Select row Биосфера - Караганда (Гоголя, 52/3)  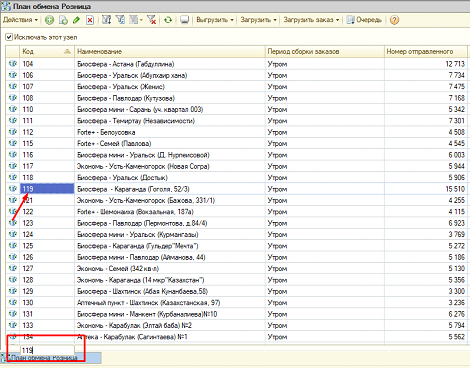tap(236, 189)
